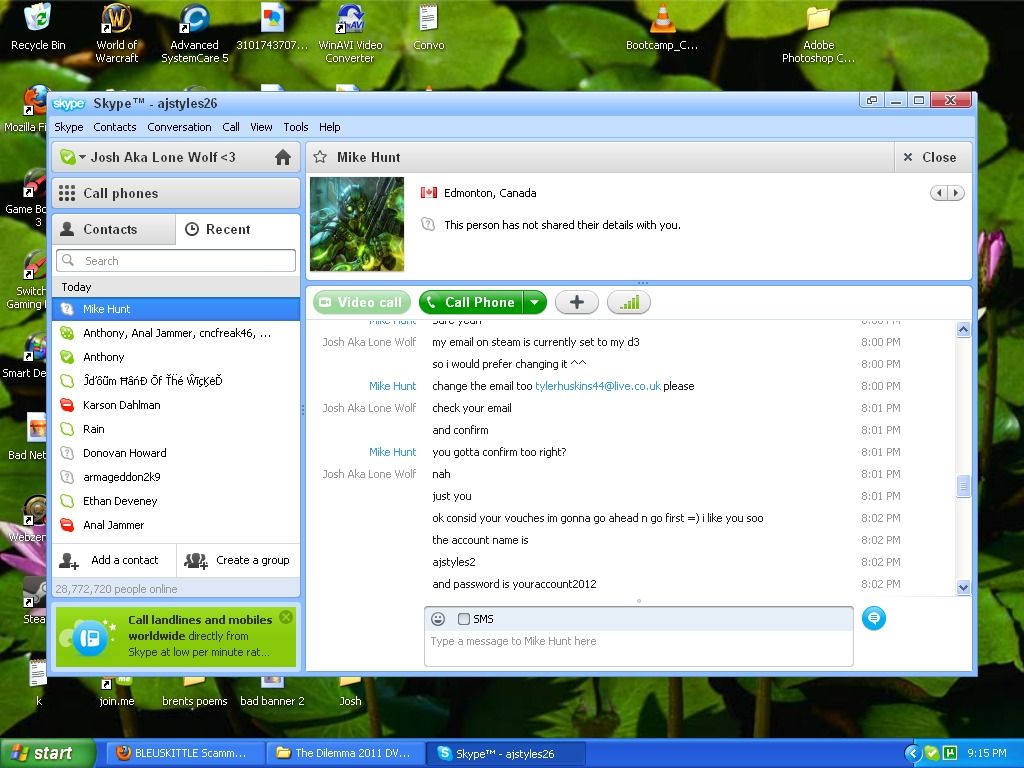Switch to the Contacts tab

(114, 229)
